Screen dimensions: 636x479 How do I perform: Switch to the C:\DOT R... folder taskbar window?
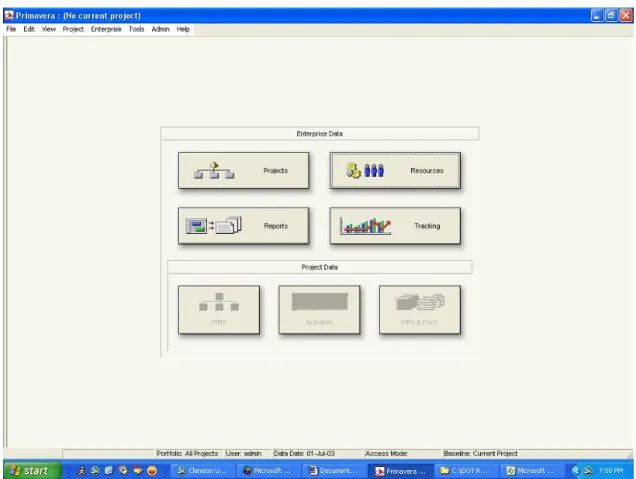pos(466,470)
